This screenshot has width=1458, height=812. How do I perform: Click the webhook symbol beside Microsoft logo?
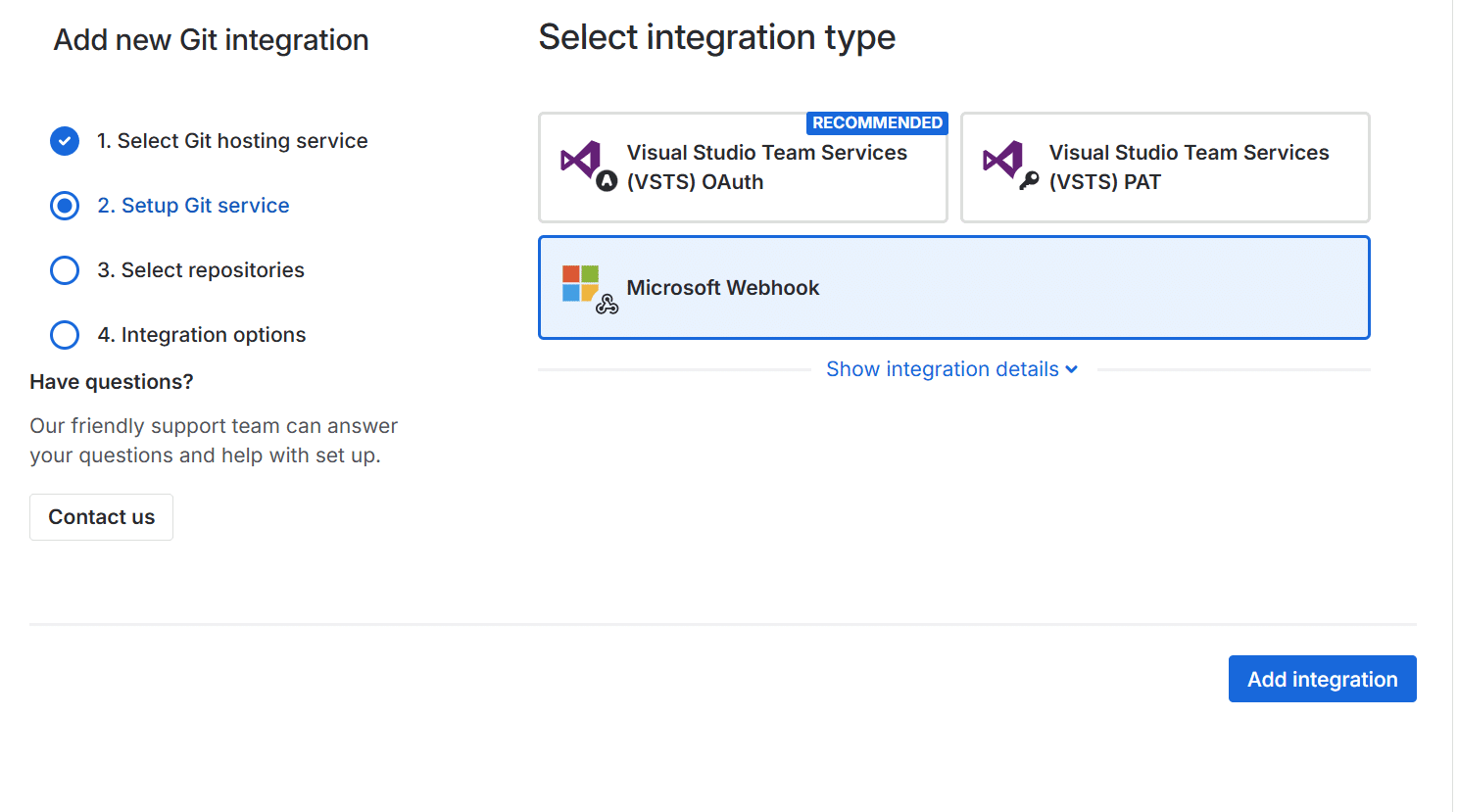click(607, 305)
